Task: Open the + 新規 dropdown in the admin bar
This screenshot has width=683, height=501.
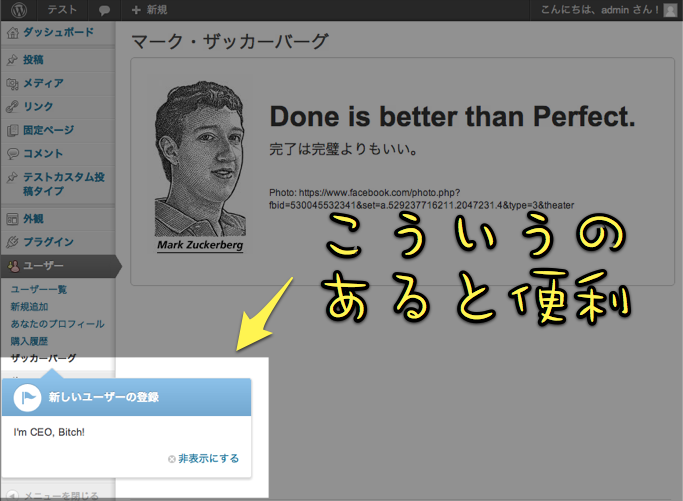Action: [x=150, y=10]
